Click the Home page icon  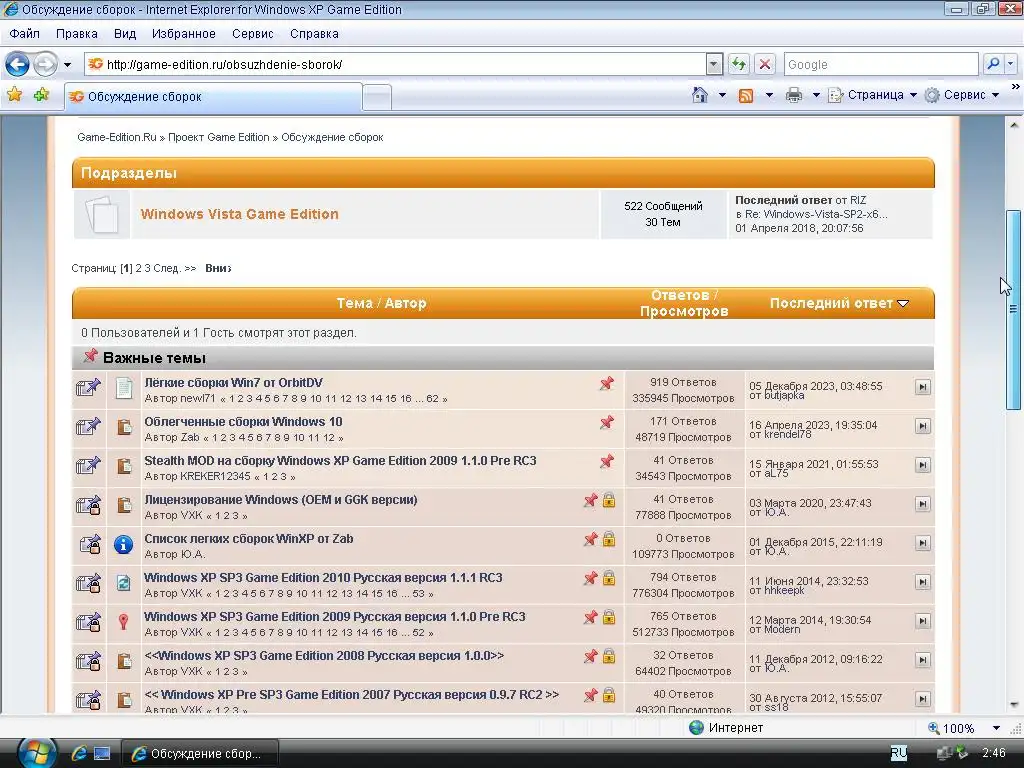click(x=699, y=95)
